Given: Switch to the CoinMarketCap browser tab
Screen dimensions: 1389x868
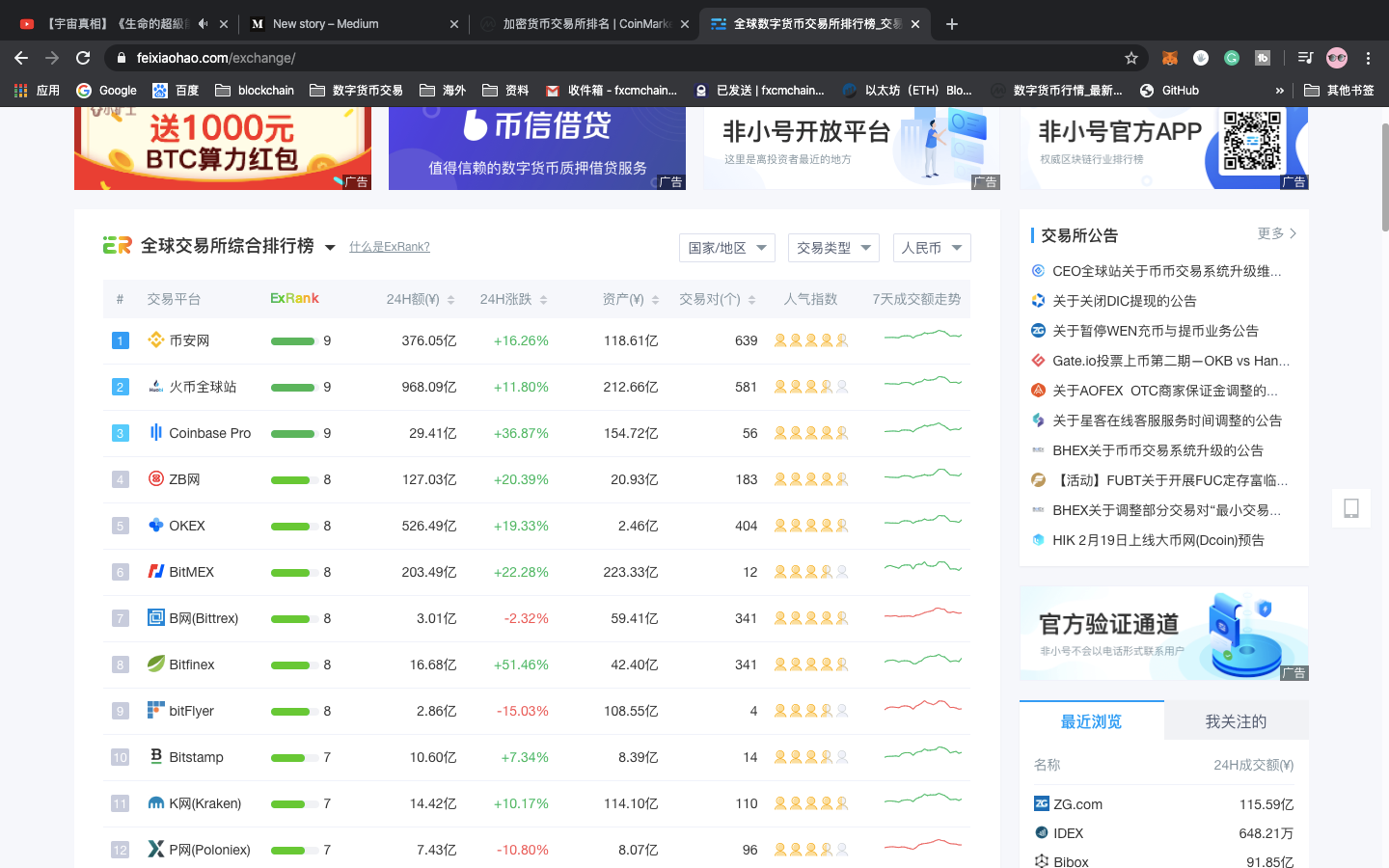Looking at the screenshot, I should (x=584, y=24).
